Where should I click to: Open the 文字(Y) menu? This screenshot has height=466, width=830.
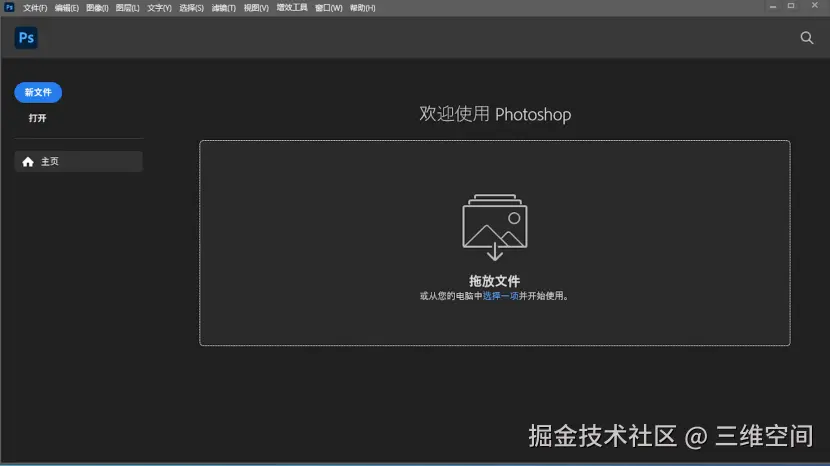point(159,8)
